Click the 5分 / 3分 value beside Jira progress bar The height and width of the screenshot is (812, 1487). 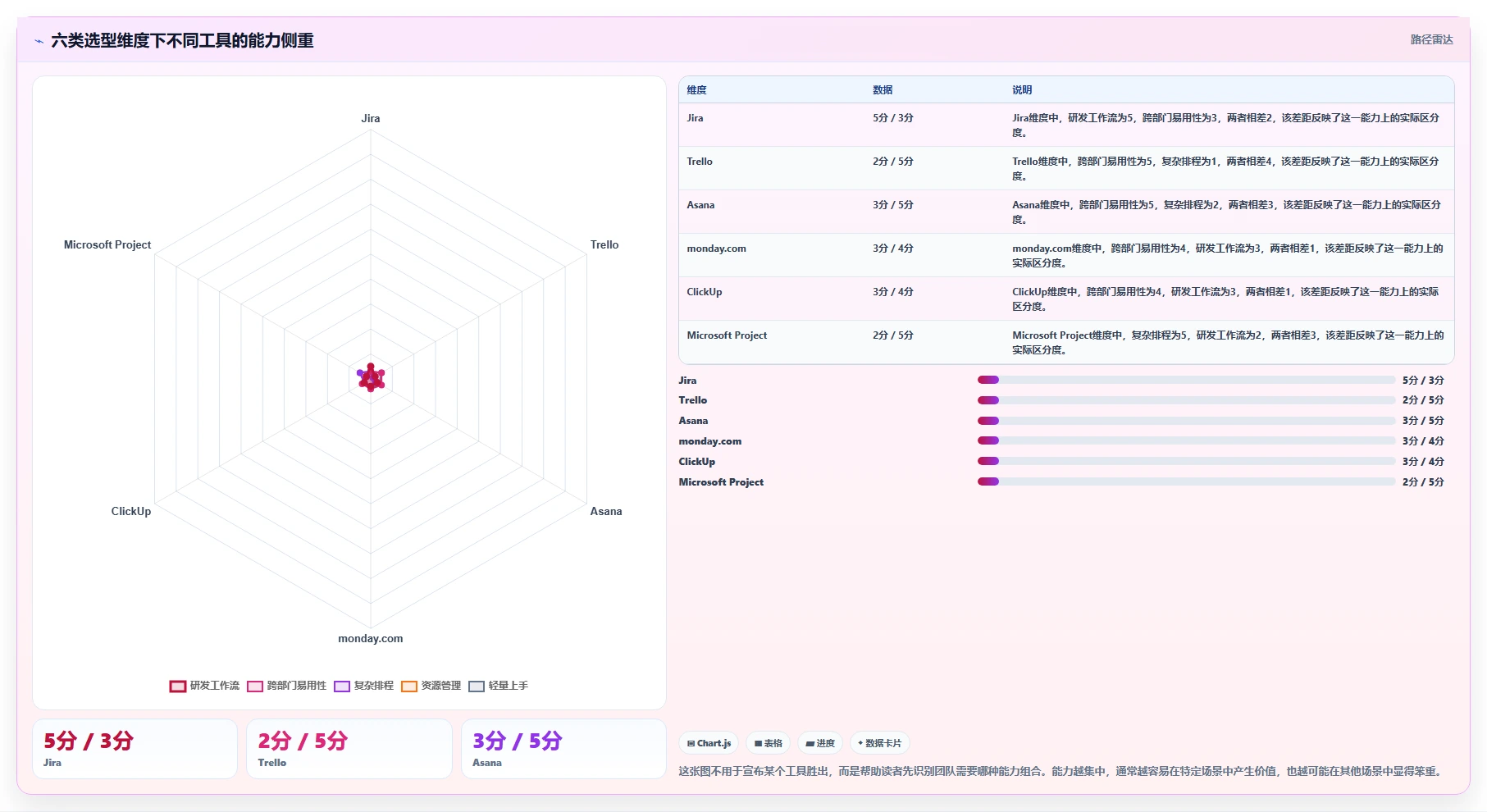[1423, 381]
